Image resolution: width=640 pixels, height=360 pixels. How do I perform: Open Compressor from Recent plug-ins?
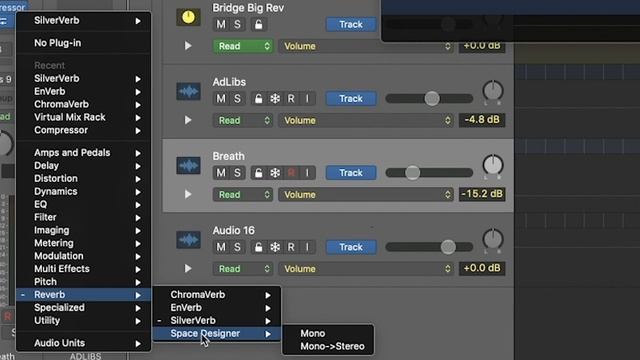84,130
